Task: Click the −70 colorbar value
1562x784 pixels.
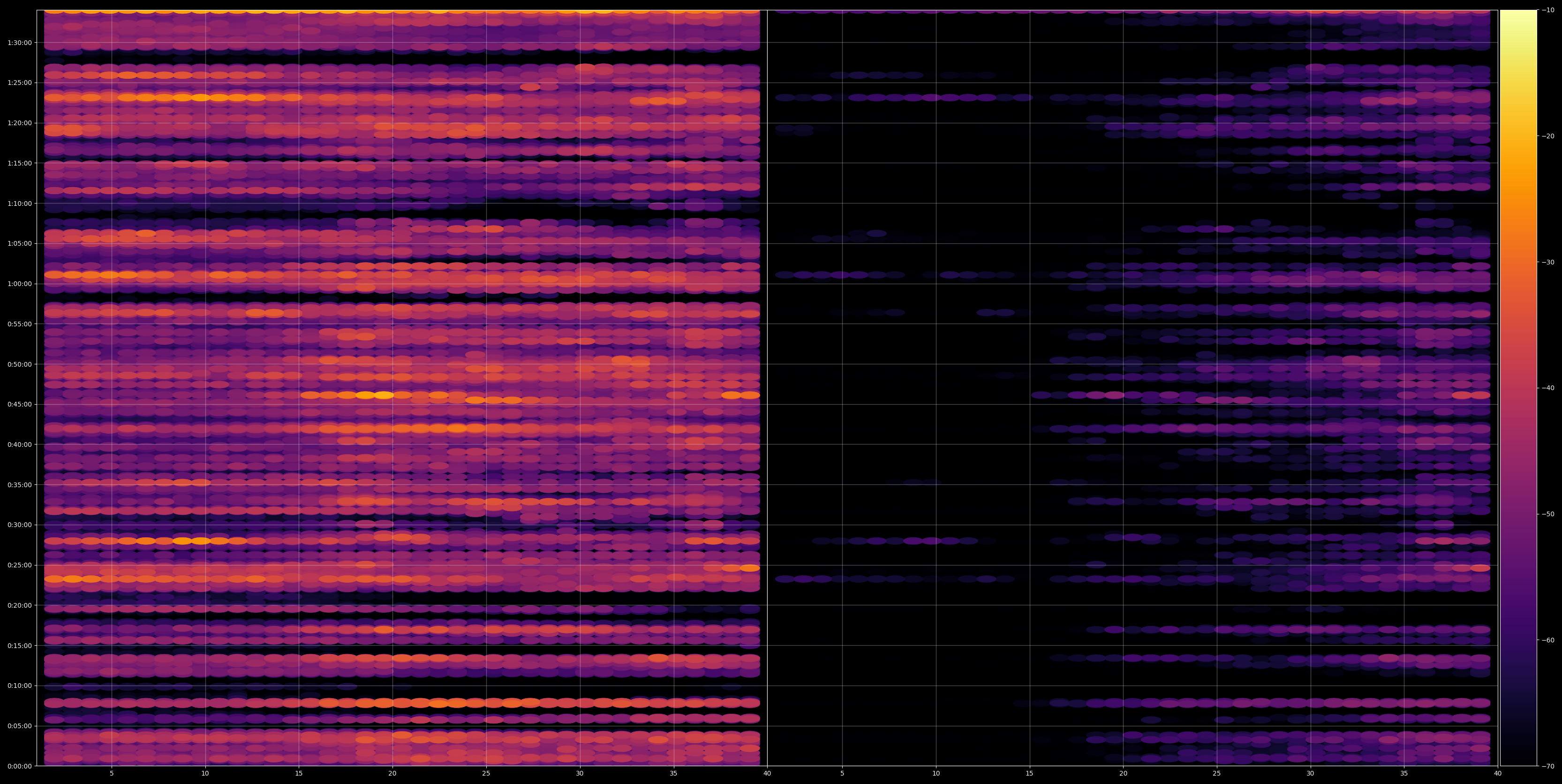Action: (1548, 766)
